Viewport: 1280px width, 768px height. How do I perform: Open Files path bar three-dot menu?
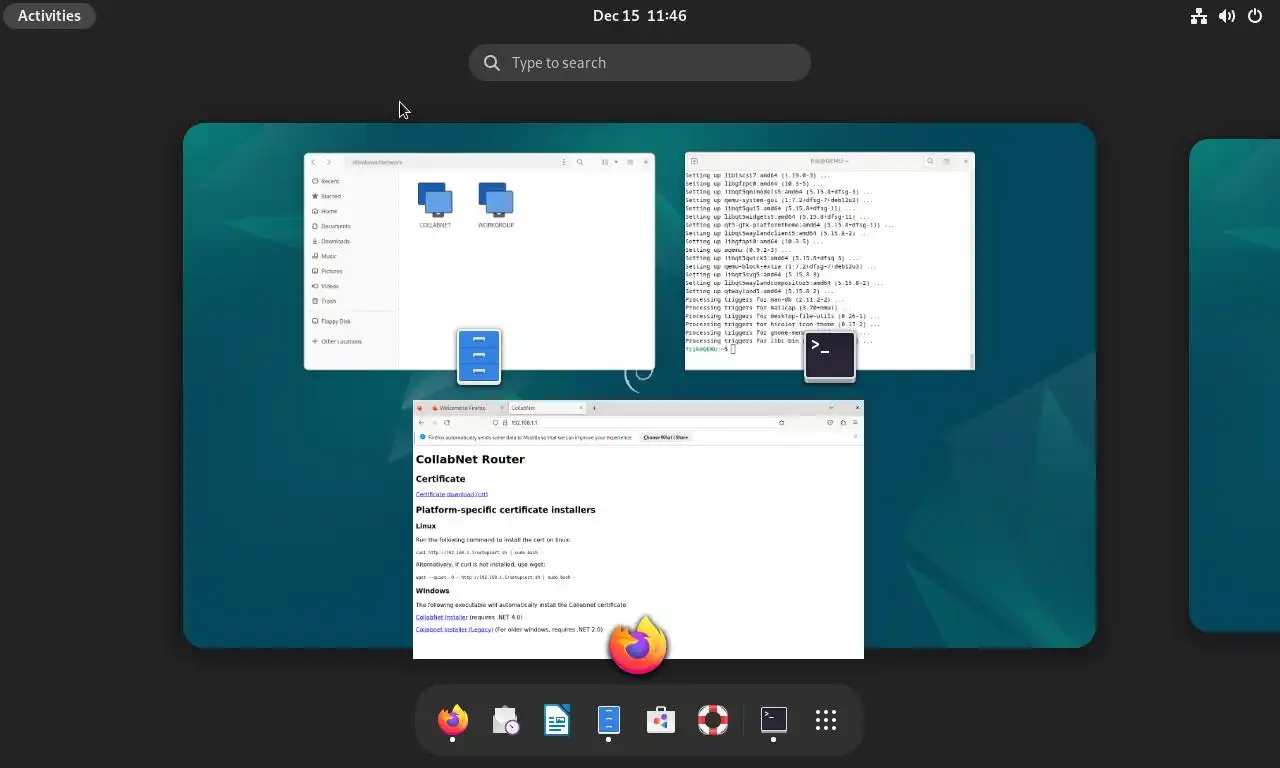[x=564, y=162]
